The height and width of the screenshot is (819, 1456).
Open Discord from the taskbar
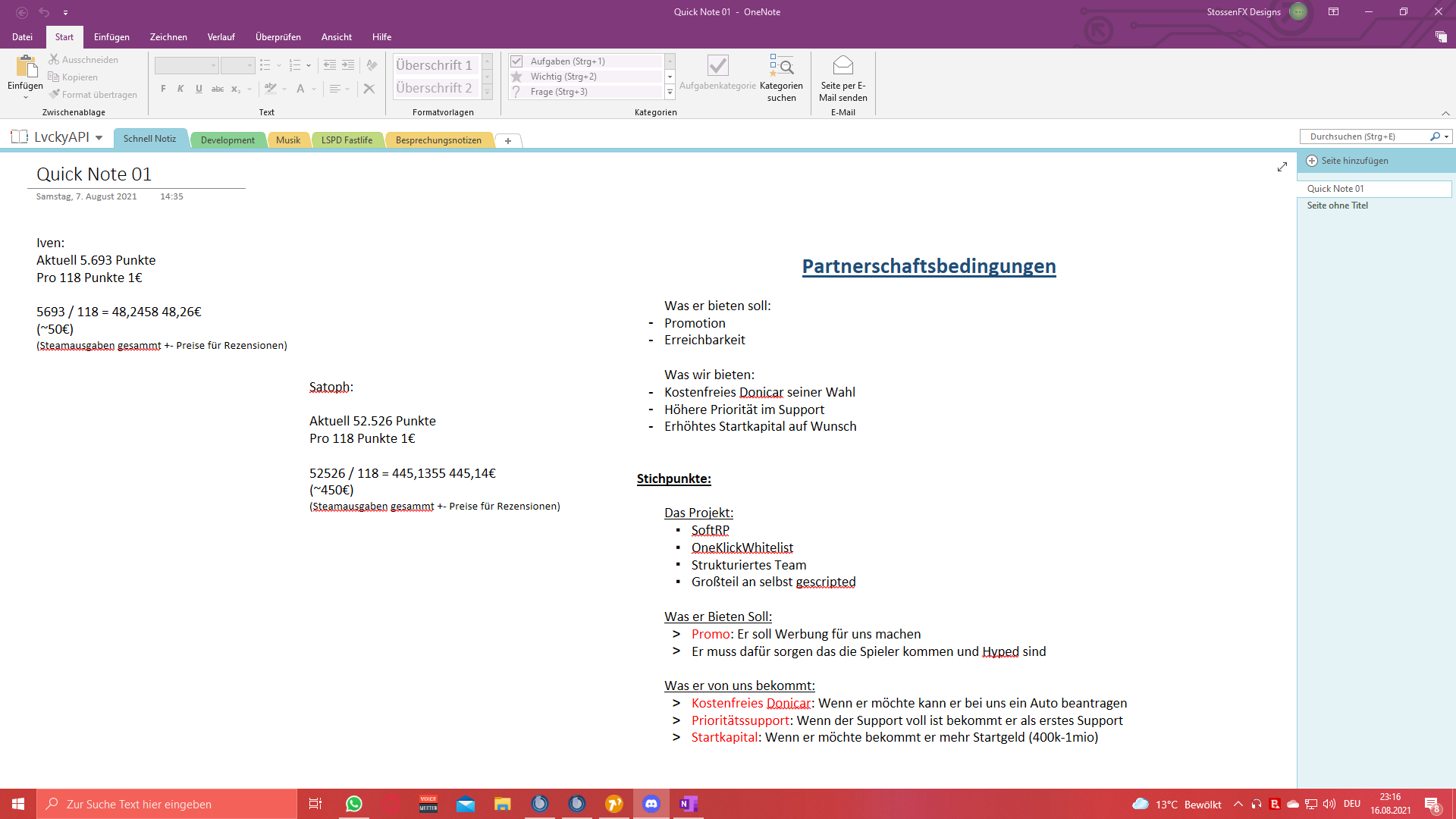tap(651, 804)
